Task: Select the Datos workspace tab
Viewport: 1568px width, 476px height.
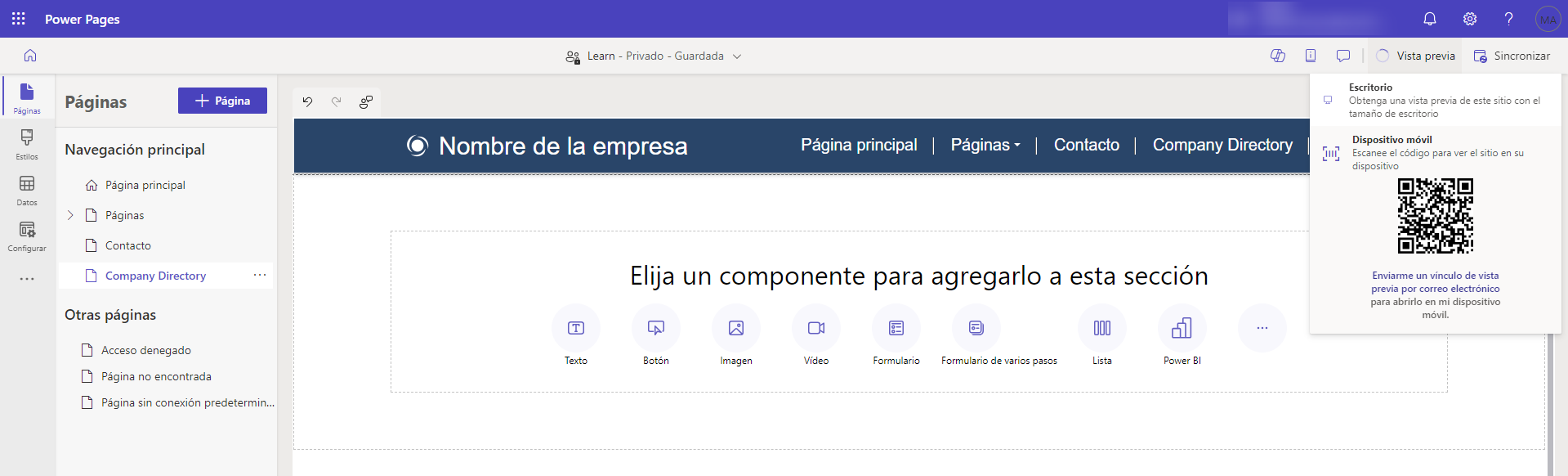Action: [27, 190]
